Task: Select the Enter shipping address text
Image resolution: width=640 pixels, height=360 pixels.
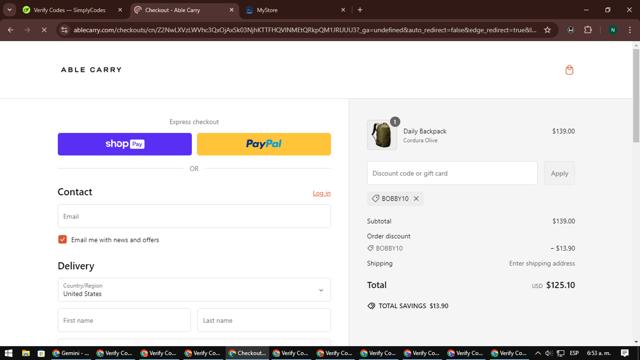Action: pos(542,264)
